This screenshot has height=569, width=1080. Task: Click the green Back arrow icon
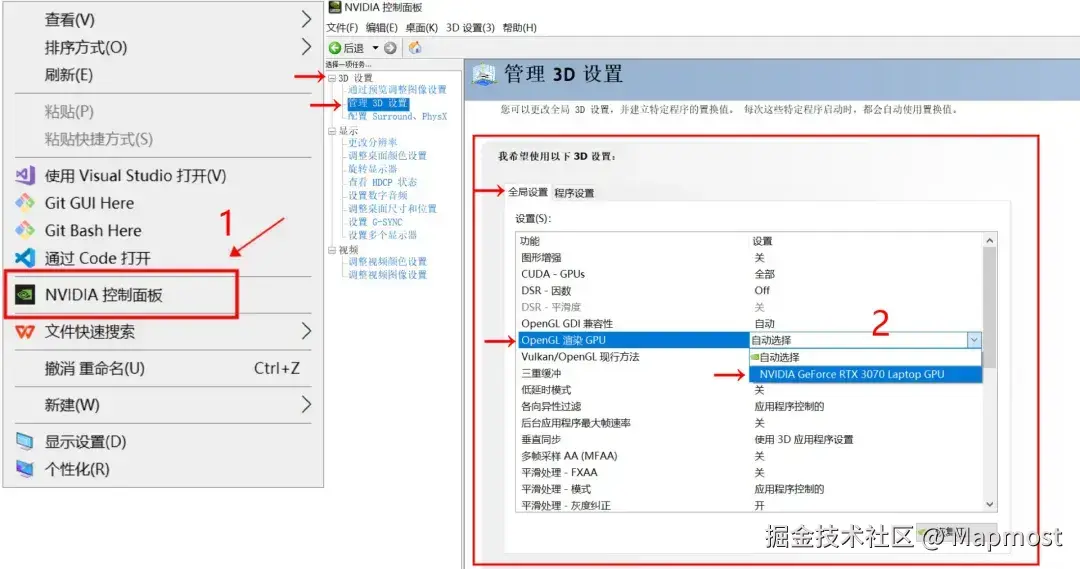pyautogui.click(x=335, y=48)
